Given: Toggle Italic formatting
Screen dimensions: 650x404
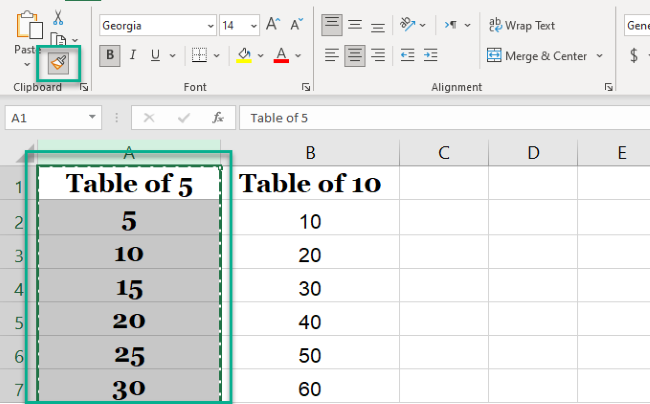Looking at the screenshot, I should pyautogui.click(x=136, y=56).
